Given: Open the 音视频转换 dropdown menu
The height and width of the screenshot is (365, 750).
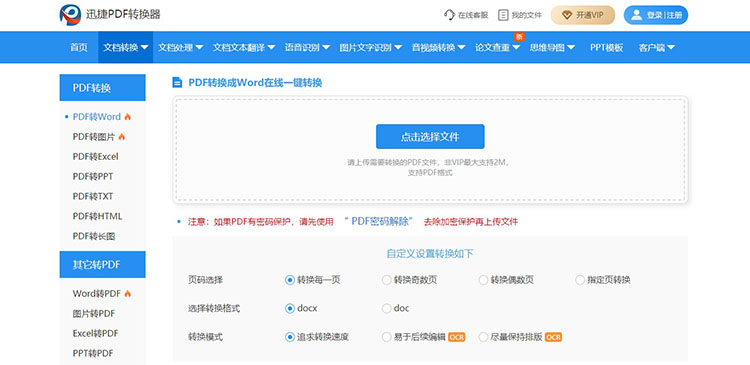Looking at the screenshot, I should point(438,47).
